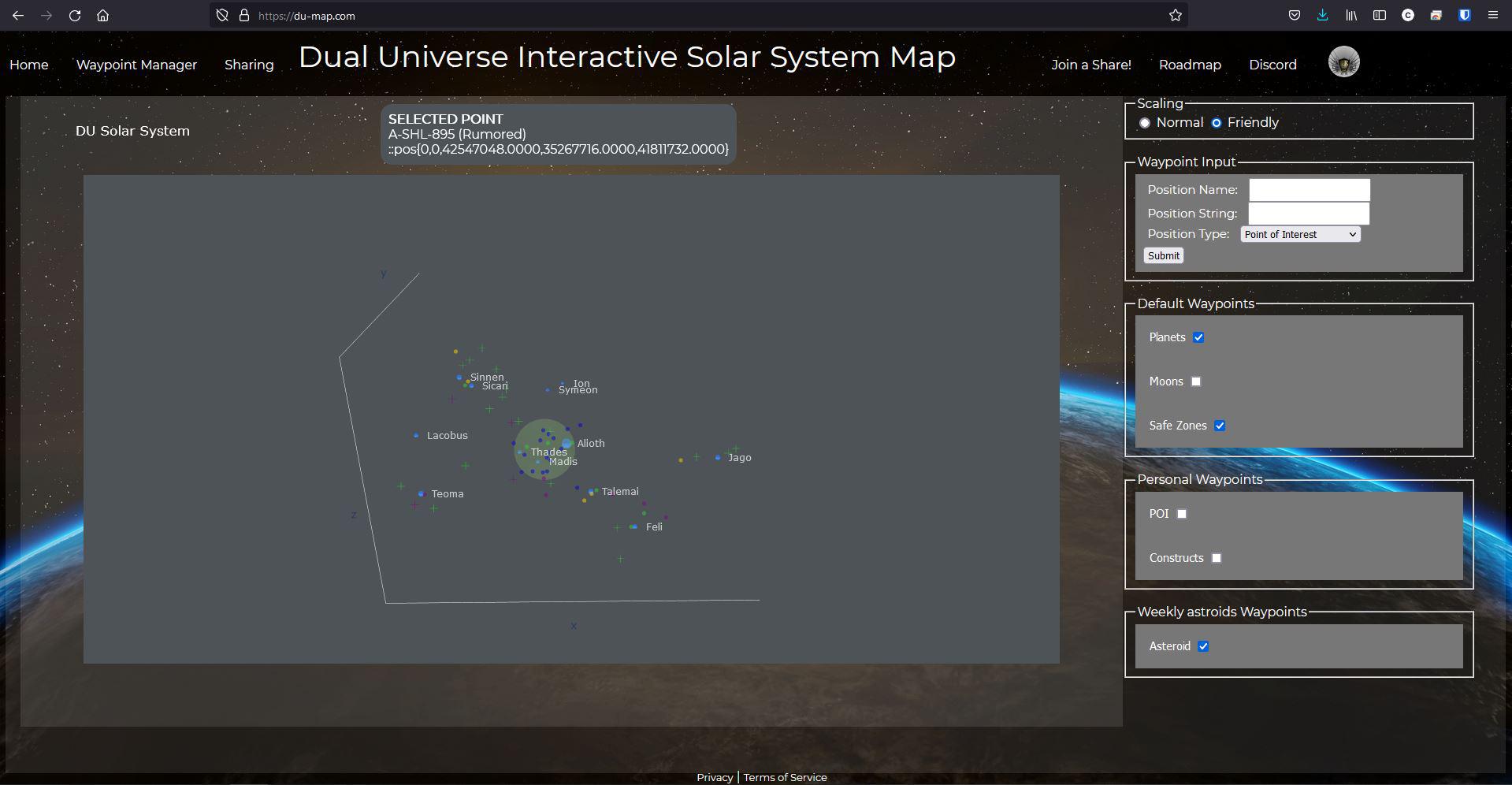
Task: Open the browser library
Action: coord(1350,15)
